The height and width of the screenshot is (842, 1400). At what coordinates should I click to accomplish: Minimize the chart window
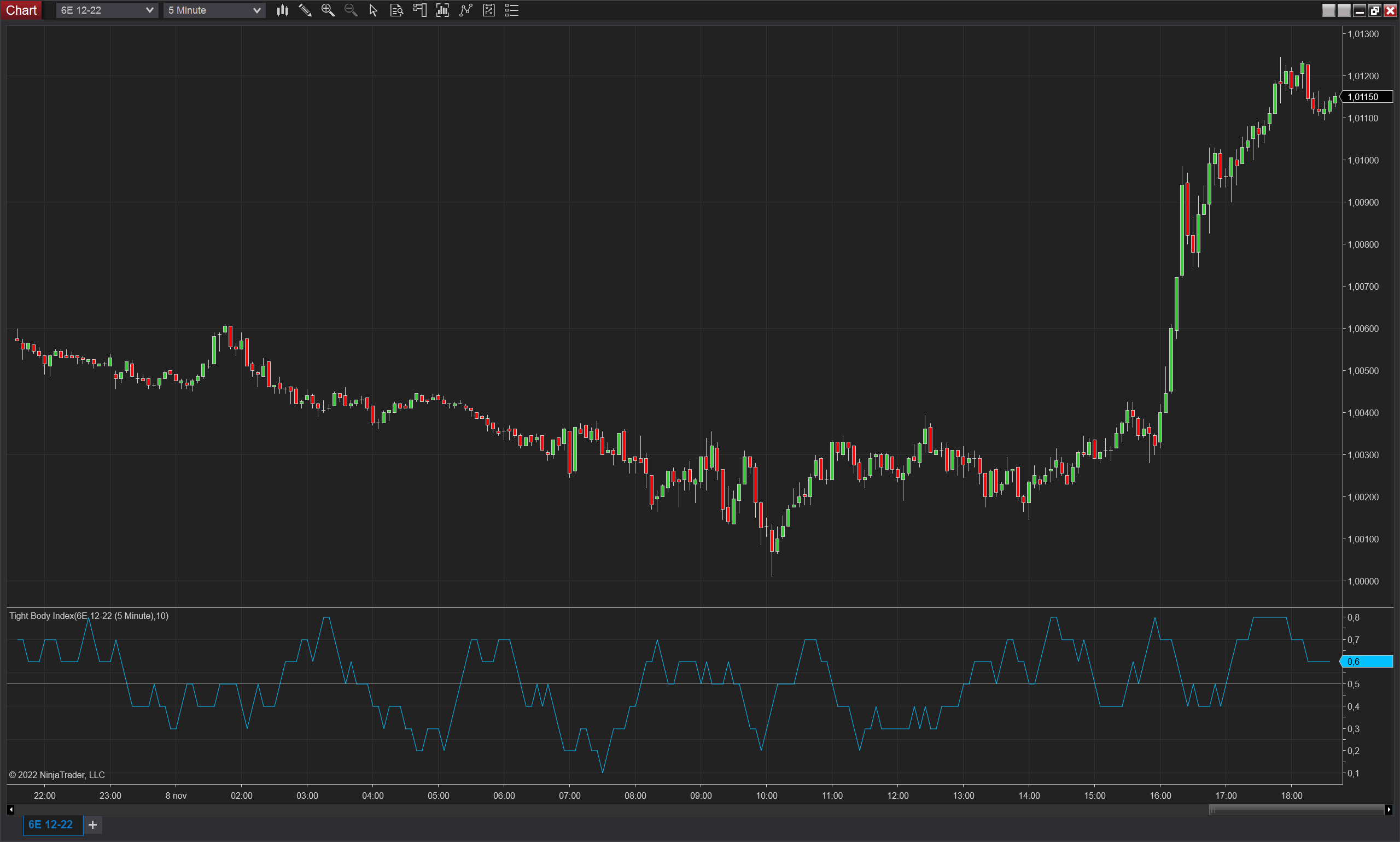point(1359,10)
